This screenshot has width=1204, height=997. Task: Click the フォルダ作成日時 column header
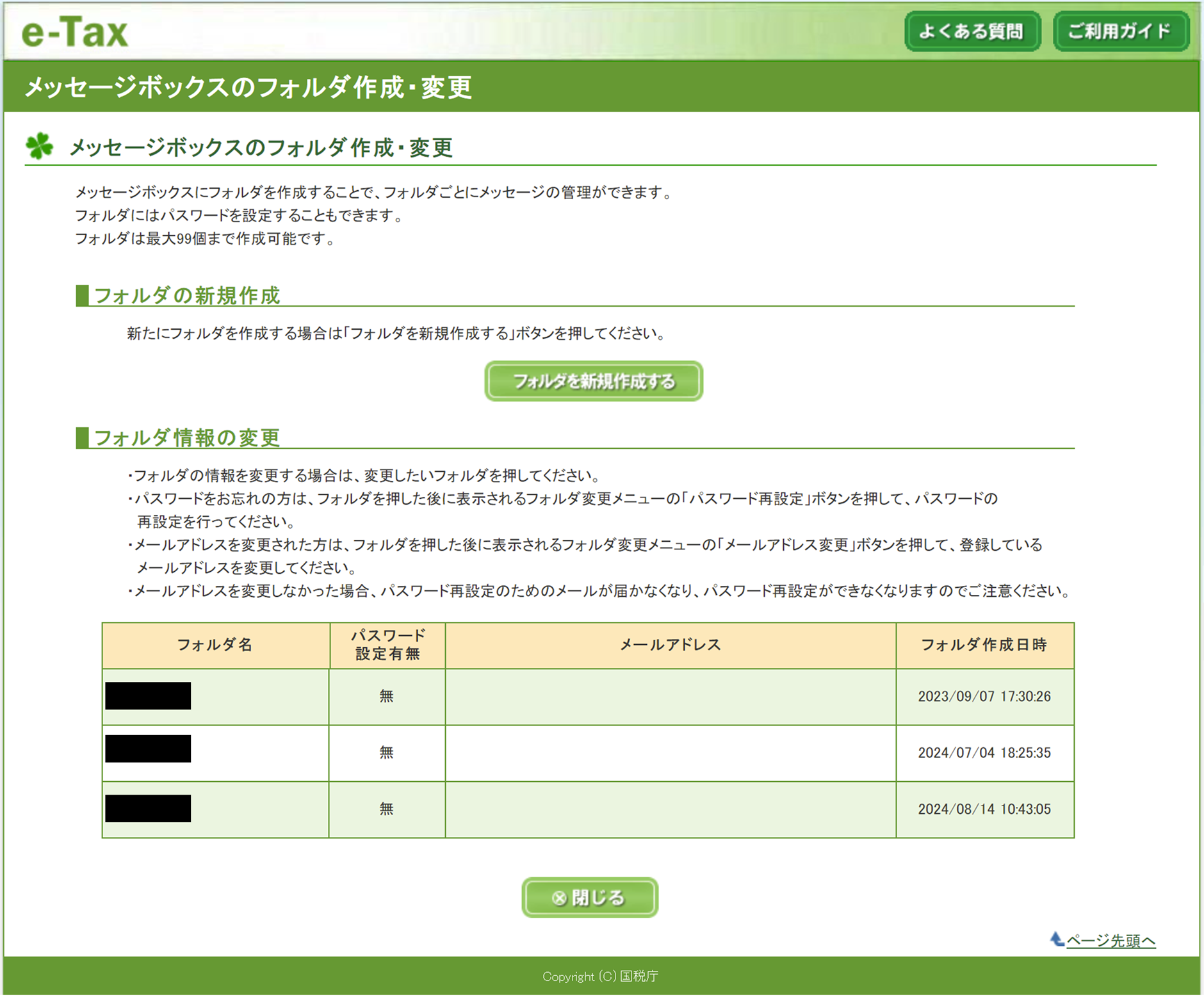pyautogui.click(x=985, y=645)
